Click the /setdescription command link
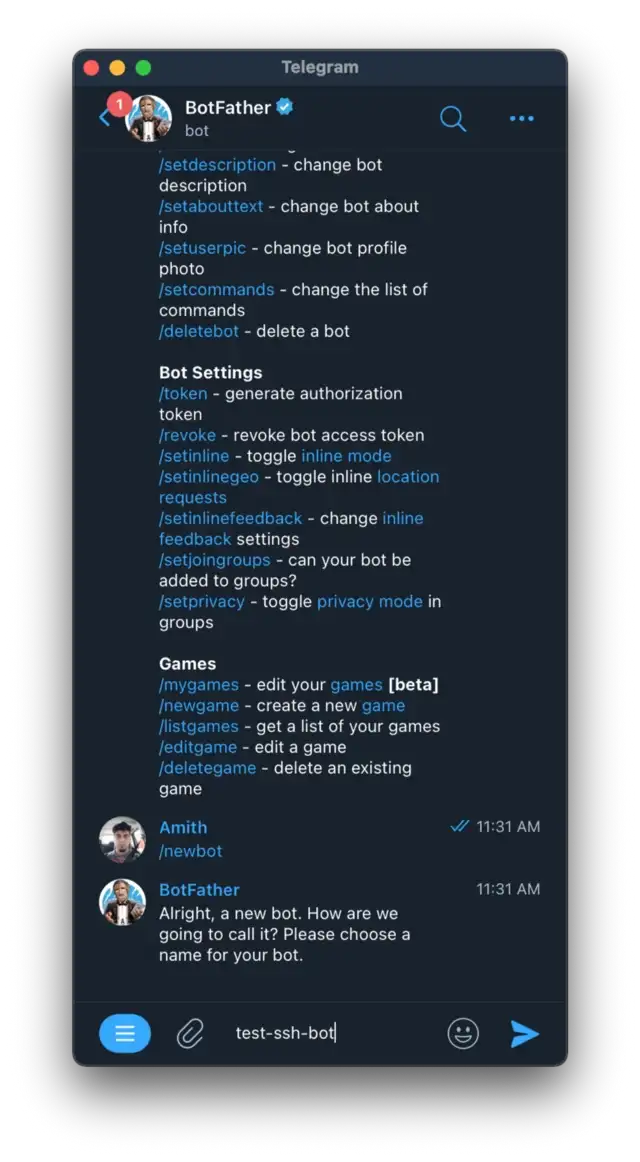The height and width of the screenshot is (1162, 640). (217, 165)
